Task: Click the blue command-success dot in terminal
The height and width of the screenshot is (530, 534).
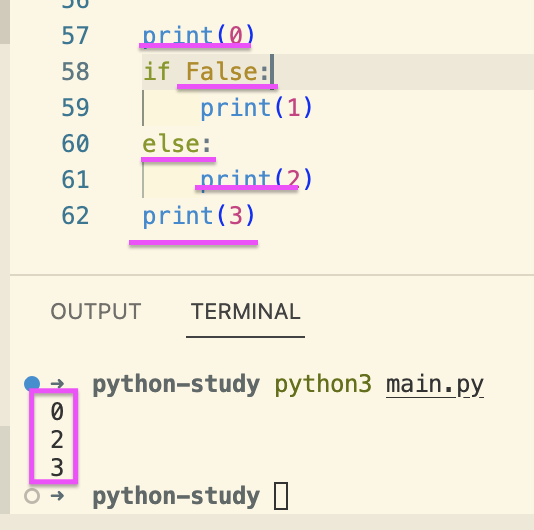Action: (32, 384)
